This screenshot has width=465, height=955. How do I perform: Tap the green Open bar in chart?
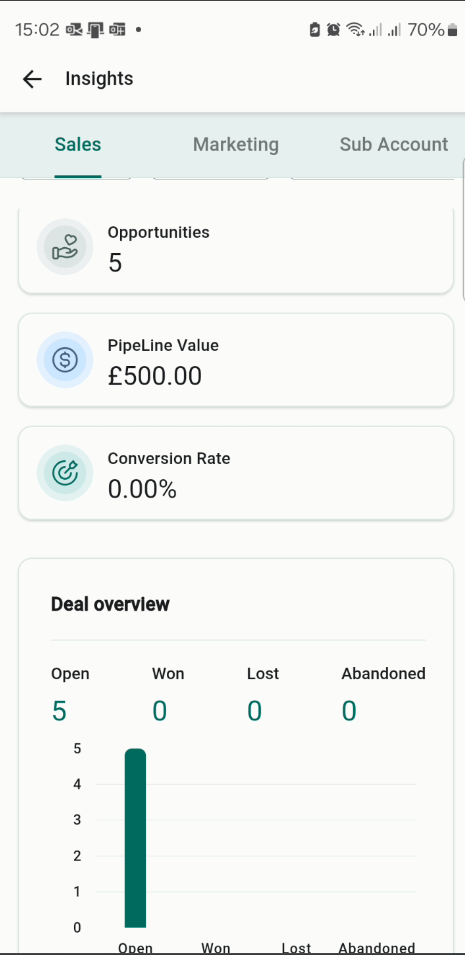coord(135,838)
